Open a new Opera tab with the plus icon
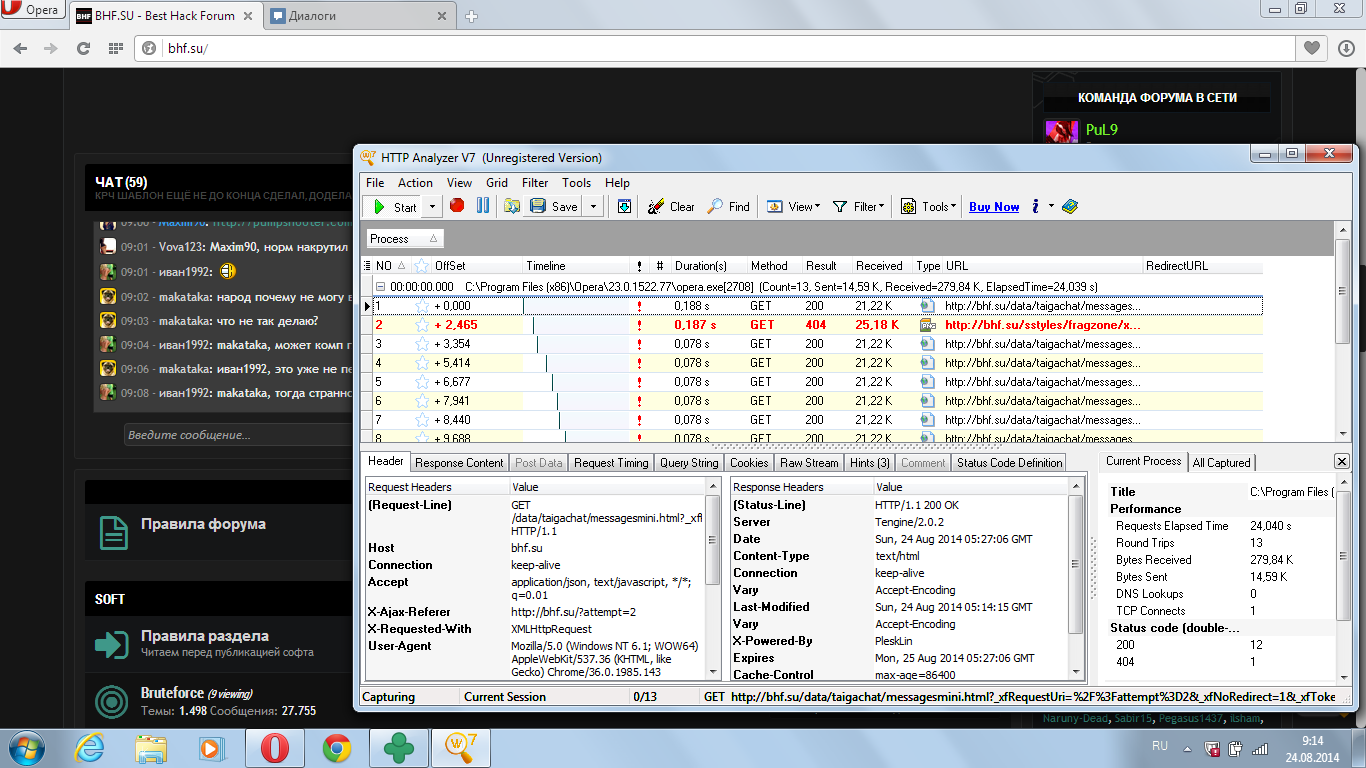 tap(472, 16)
